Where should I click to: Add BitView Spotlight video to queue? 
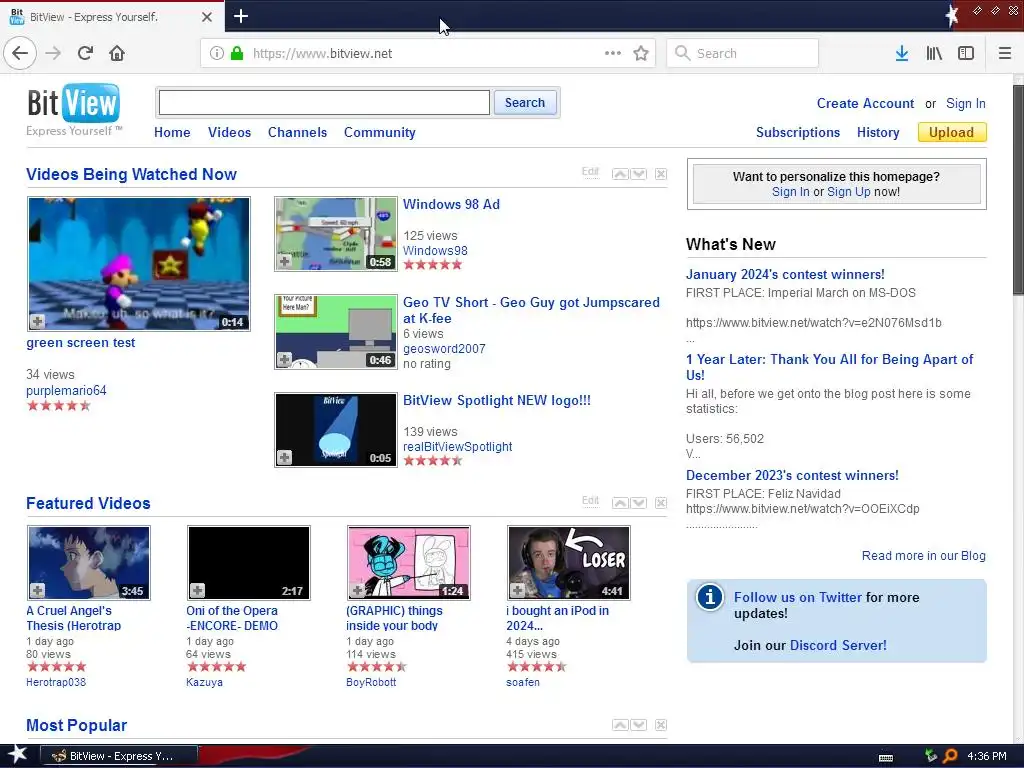click(x=284, y=458)
